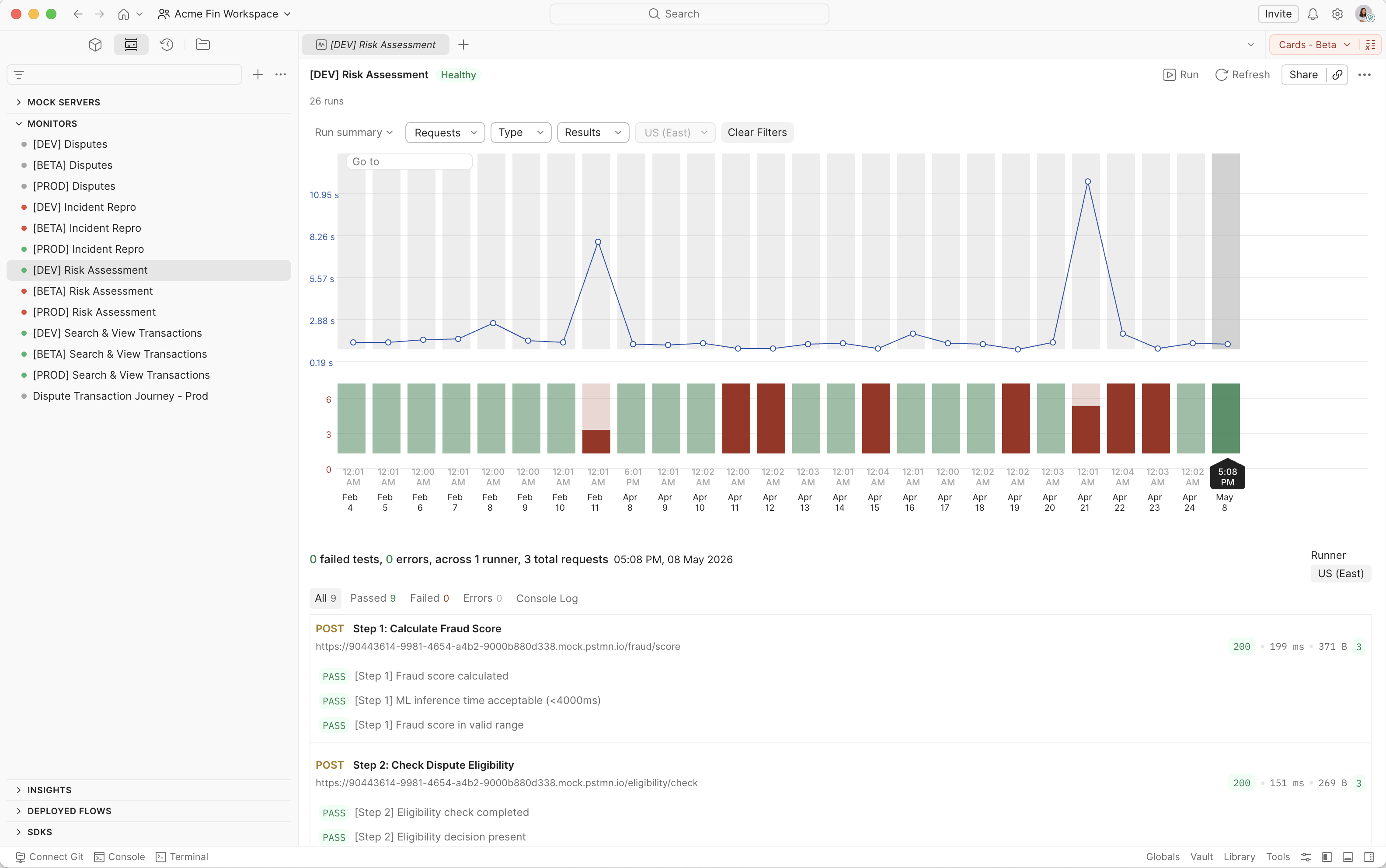Open the tab list chevron dropdown
Viewport: 1386px width, 868px height.
[x=1250, y=45]
